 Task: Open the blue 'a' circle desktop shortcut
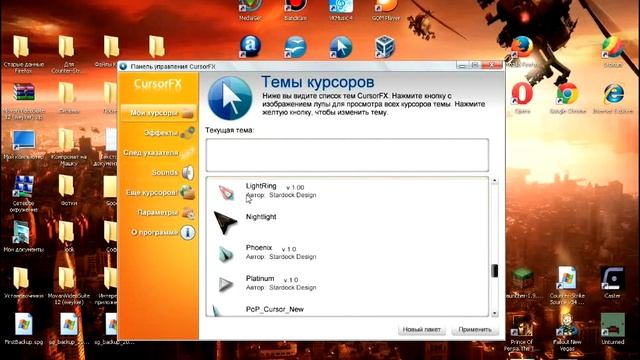point(250,46)
